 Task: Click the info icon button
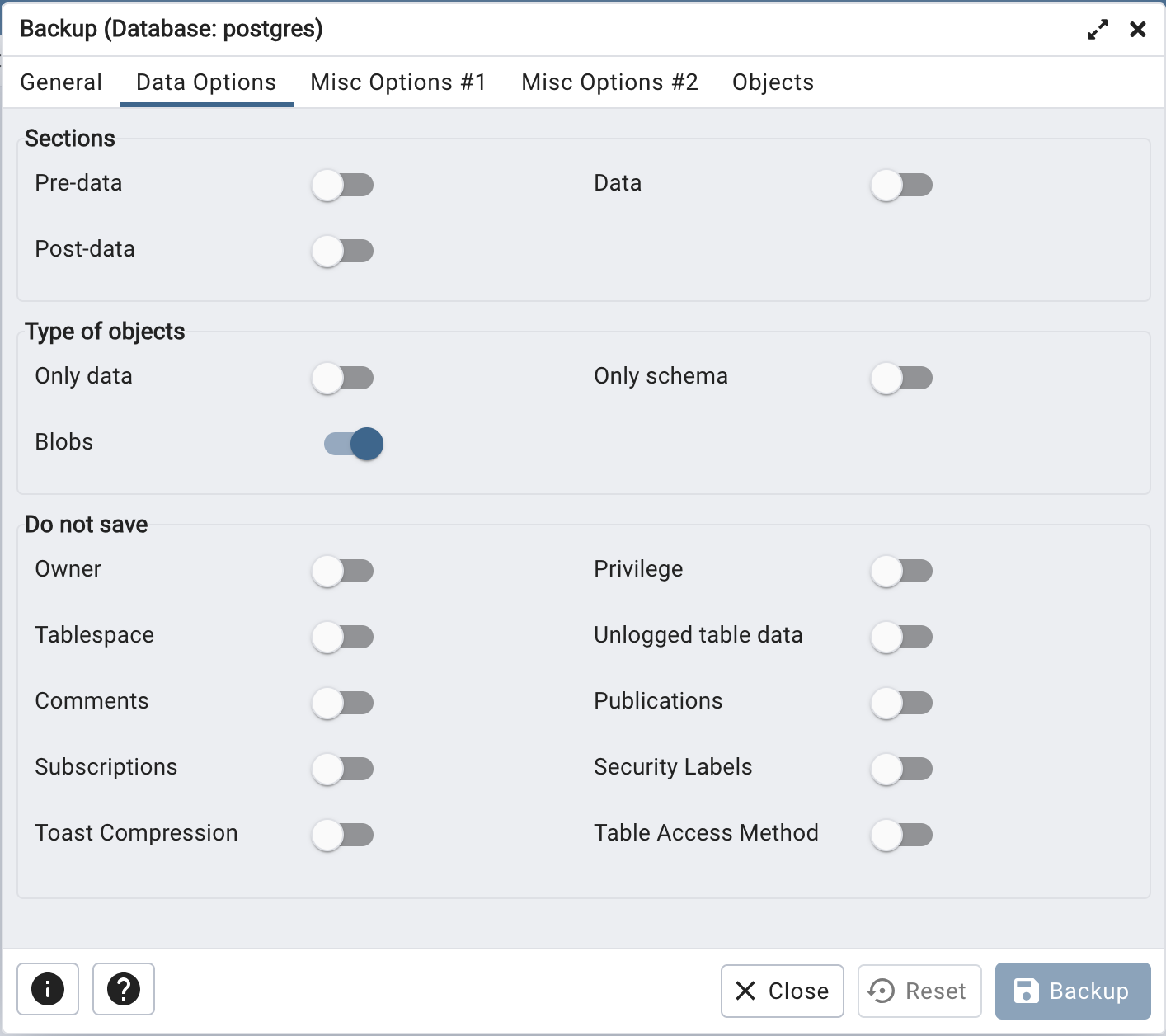tap(48, 988)
